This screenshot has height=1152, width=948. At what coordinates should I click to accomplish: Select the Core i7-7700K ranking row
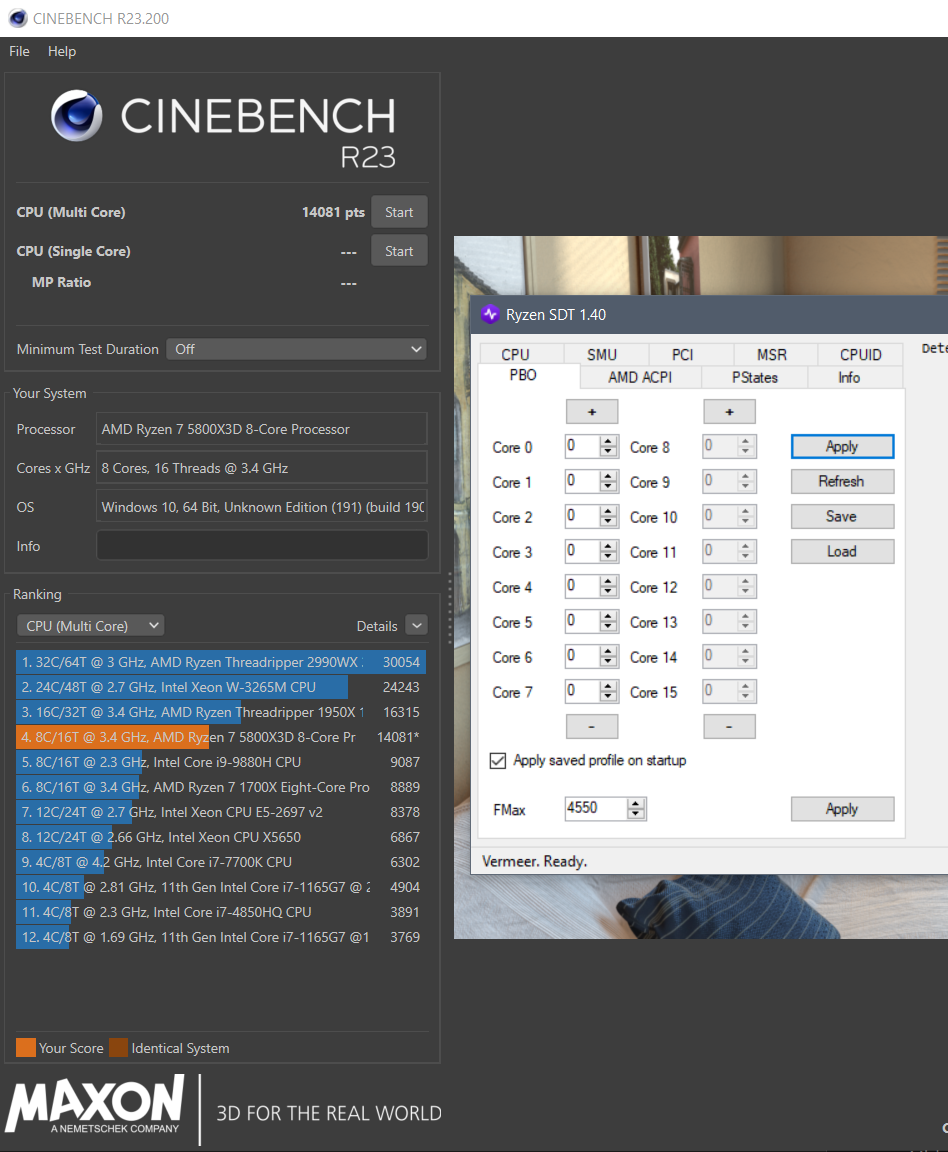point(220,862)
